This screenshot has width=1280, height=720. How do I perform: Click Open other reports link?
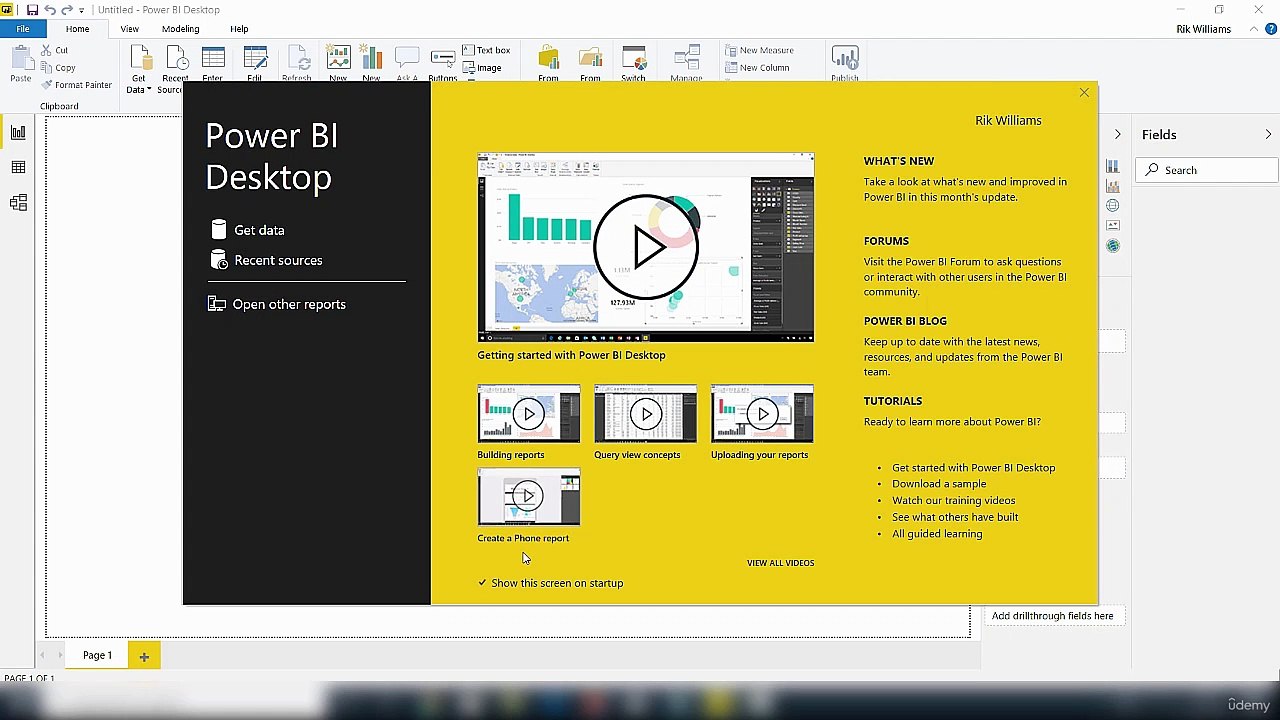277,304
